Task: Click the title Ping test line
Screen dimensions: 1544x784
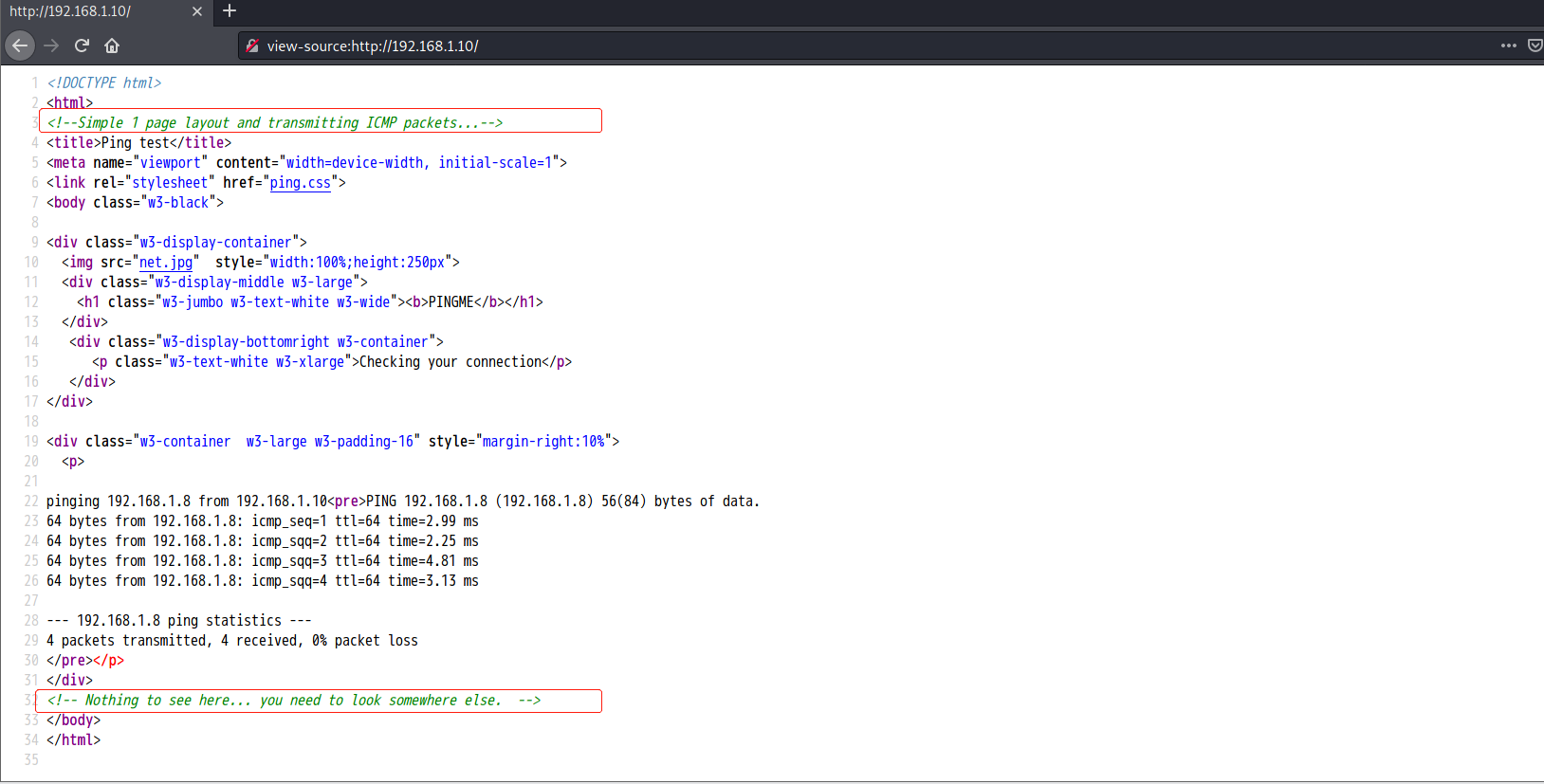Action: tap(139, 143)
